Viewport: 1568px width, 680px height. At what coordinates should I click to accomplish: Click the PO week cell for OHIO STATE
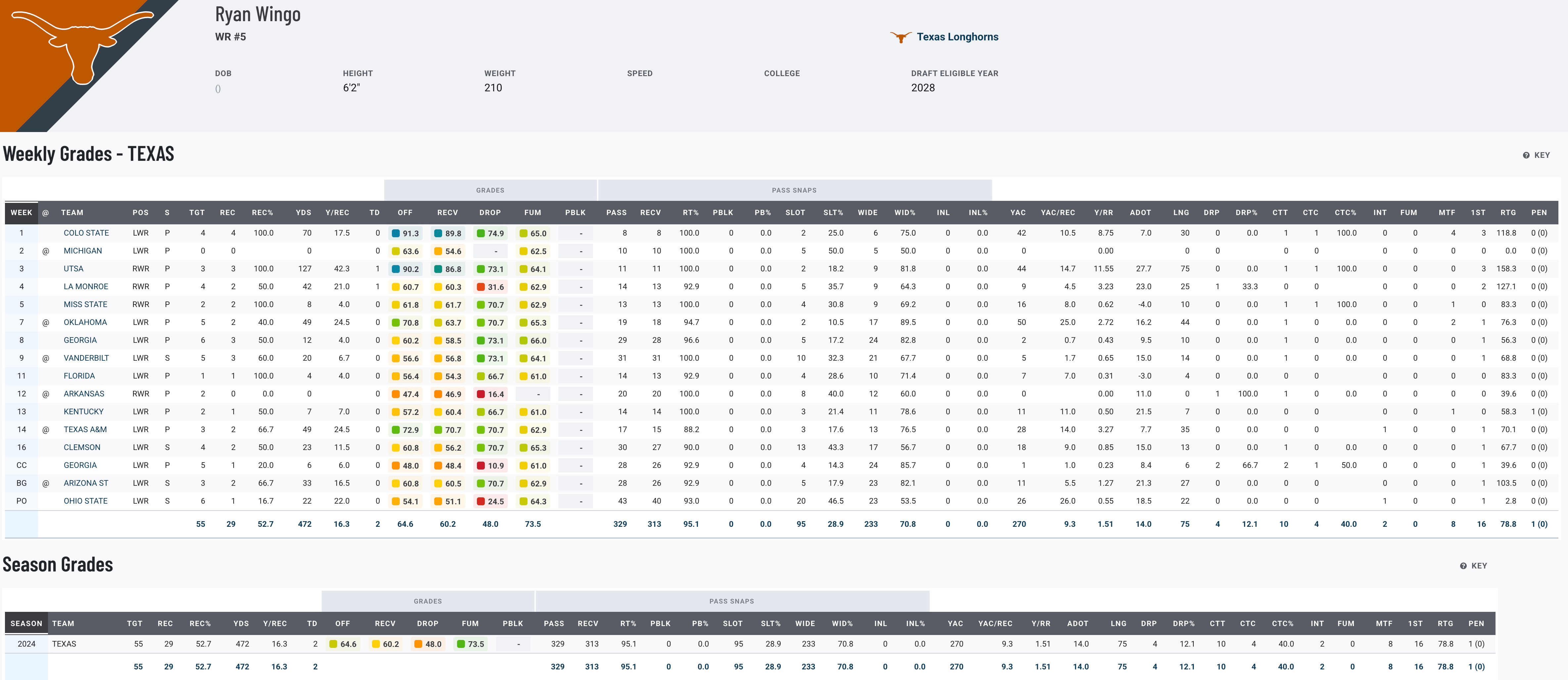point(21,501)
